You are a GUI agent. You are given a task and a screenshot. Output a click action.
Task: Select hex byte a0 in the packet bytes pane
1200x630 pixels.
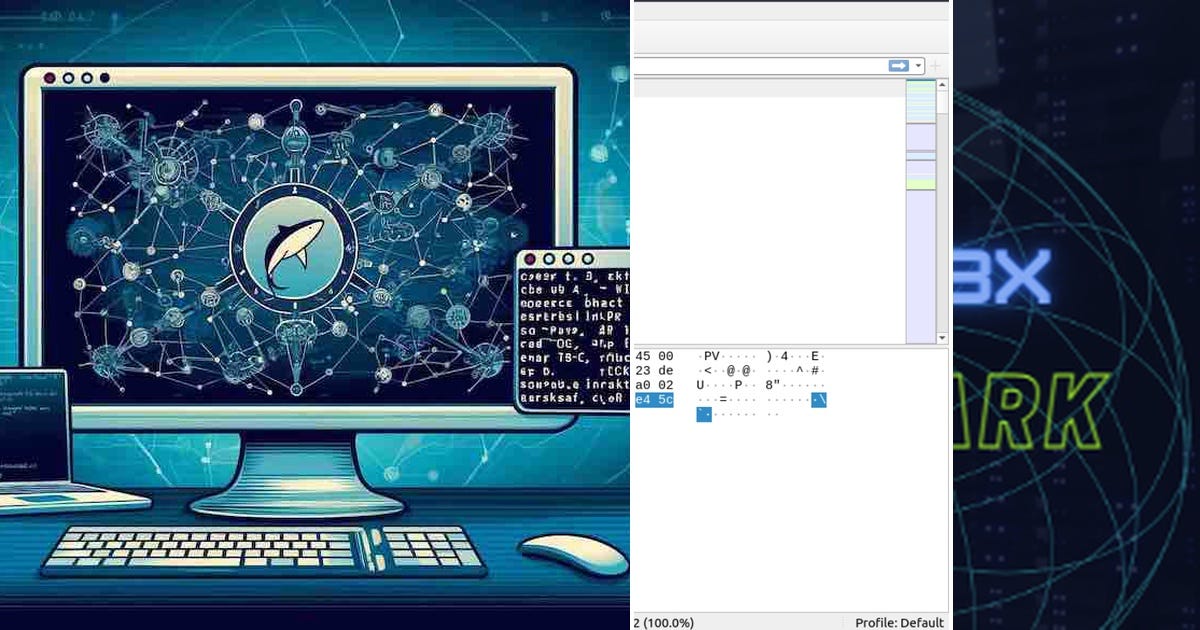click(x=641, y=385)
